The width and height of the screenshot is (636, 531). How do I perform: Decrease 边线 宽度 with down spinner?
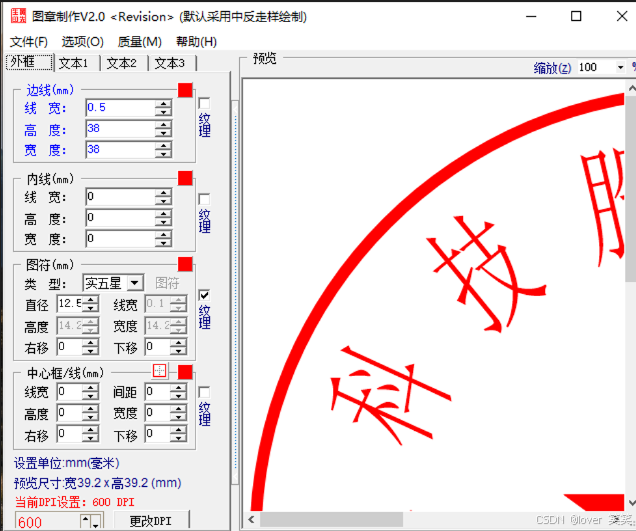[x=163, y=154]
